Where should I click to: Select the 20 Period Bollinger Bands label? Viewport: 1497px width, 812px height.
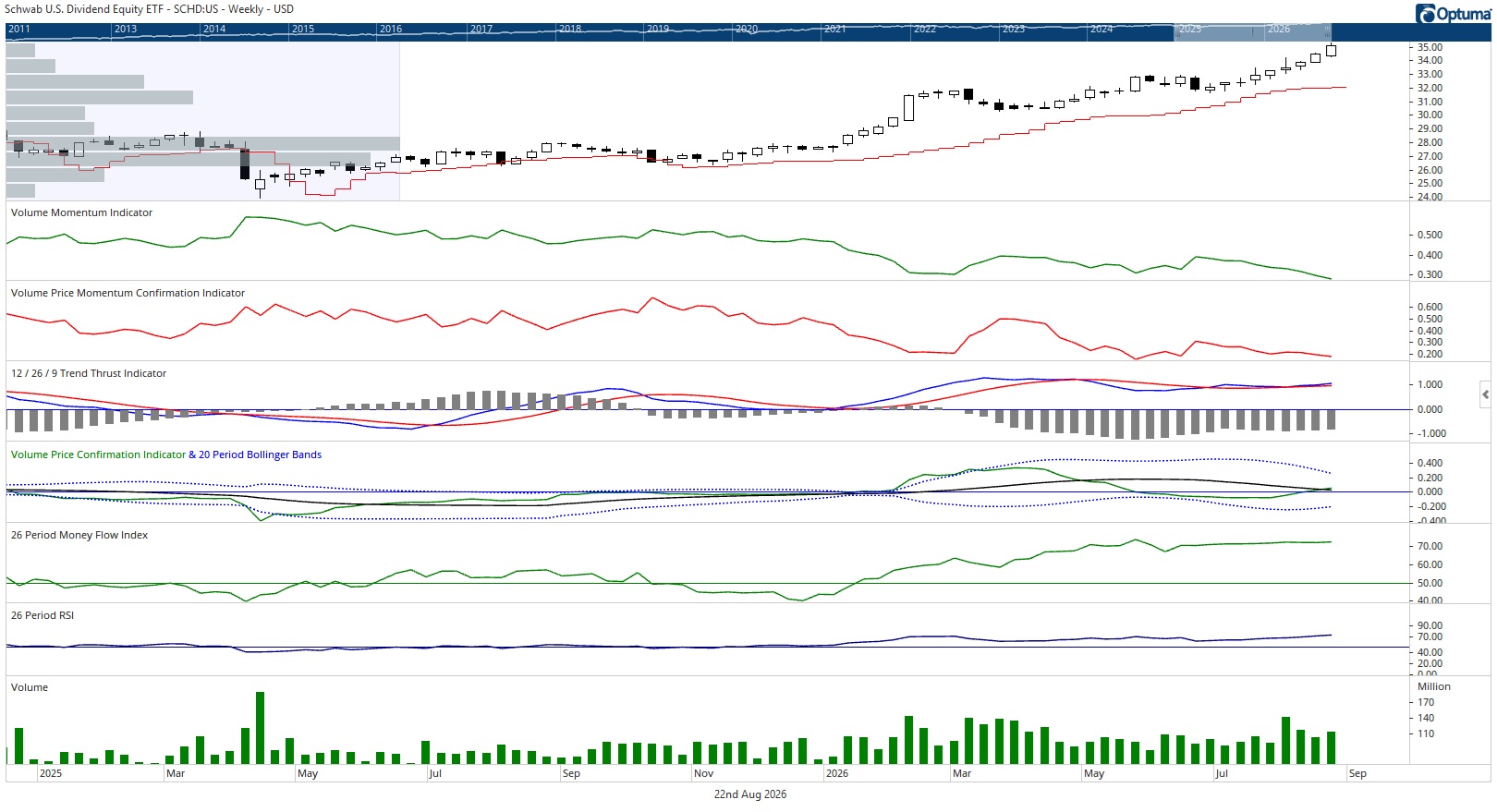[x=261, y=454]
